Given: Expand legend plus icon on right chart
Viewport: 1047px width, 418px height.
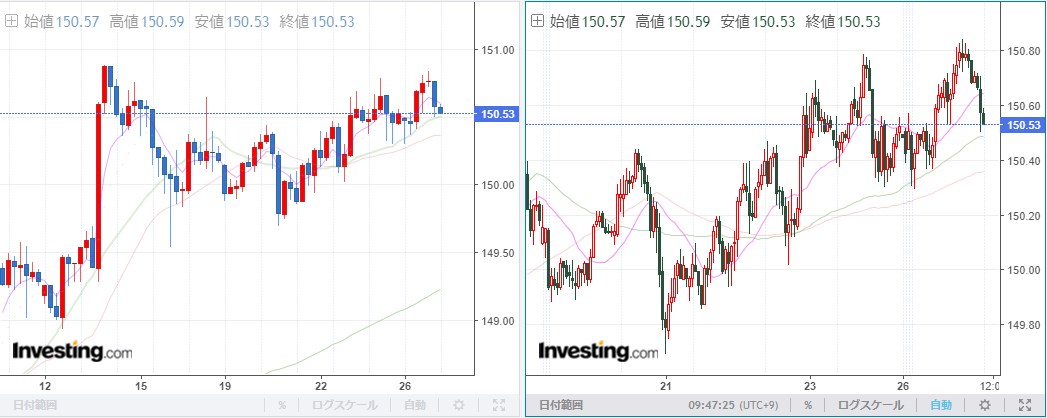Looking at the screenshot, I should pyautogui.click(x=537, y=21).
